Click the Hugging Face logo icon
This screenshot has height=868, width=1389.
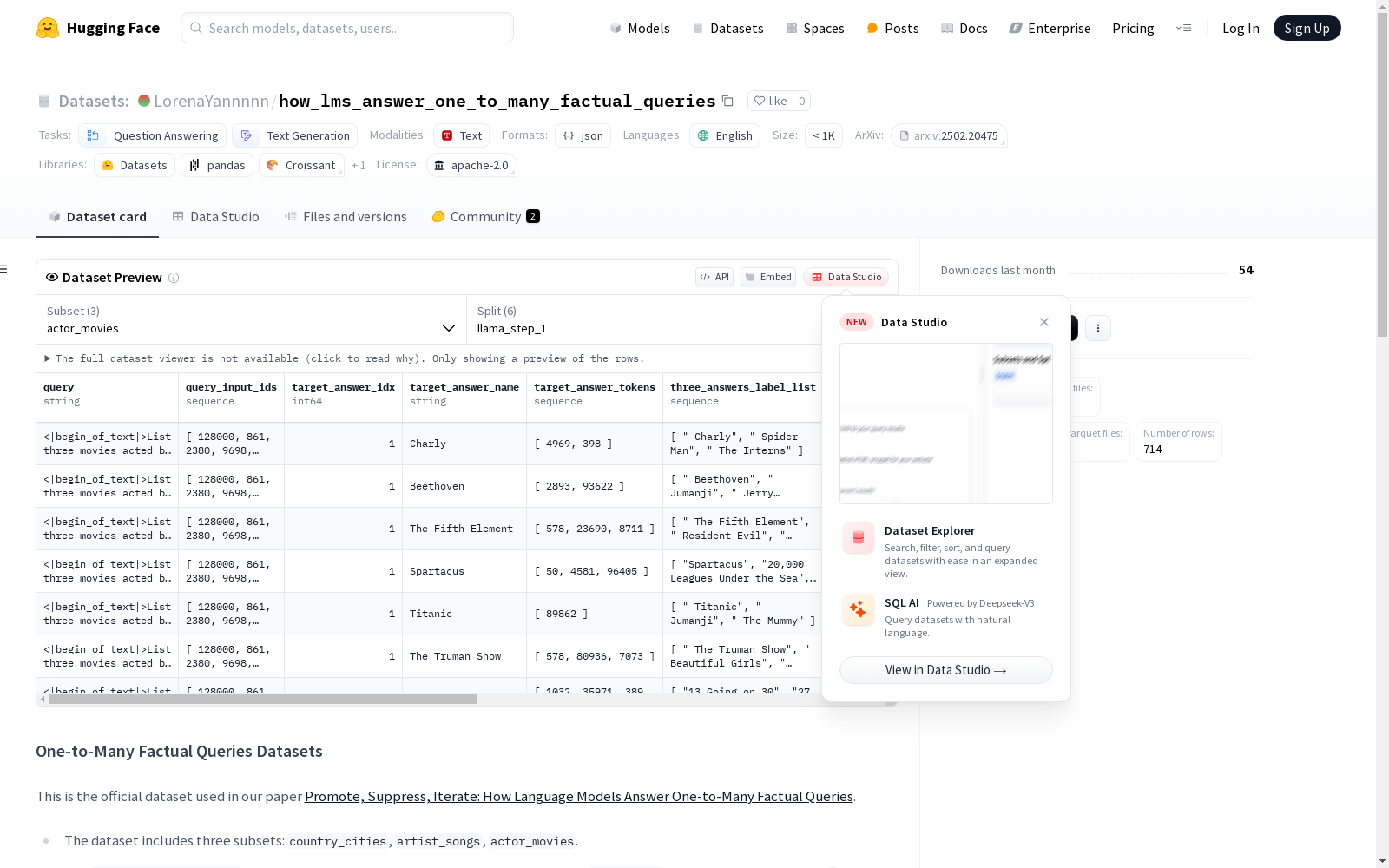48,28
